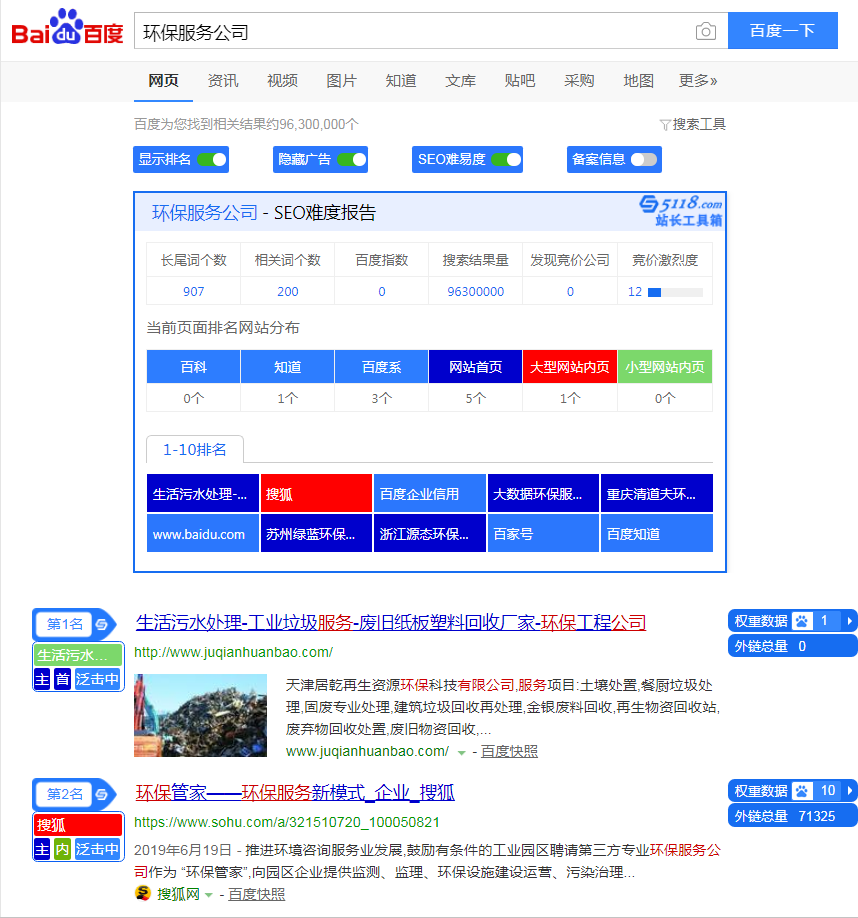Click first result's 外链总量 badge
Image resolution: width=858 pixels, height=918 pixels.
[792, 646]
